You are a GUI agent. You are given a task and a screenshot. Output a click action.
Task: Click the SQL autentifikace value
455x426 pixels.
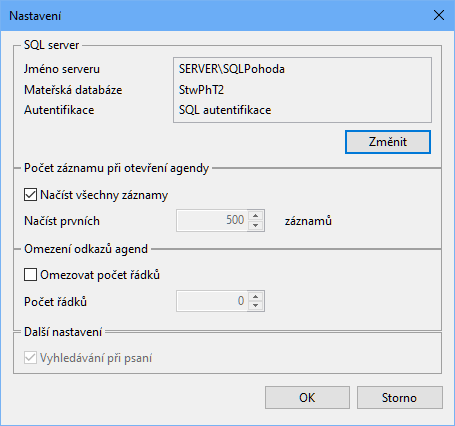point(225,110)
